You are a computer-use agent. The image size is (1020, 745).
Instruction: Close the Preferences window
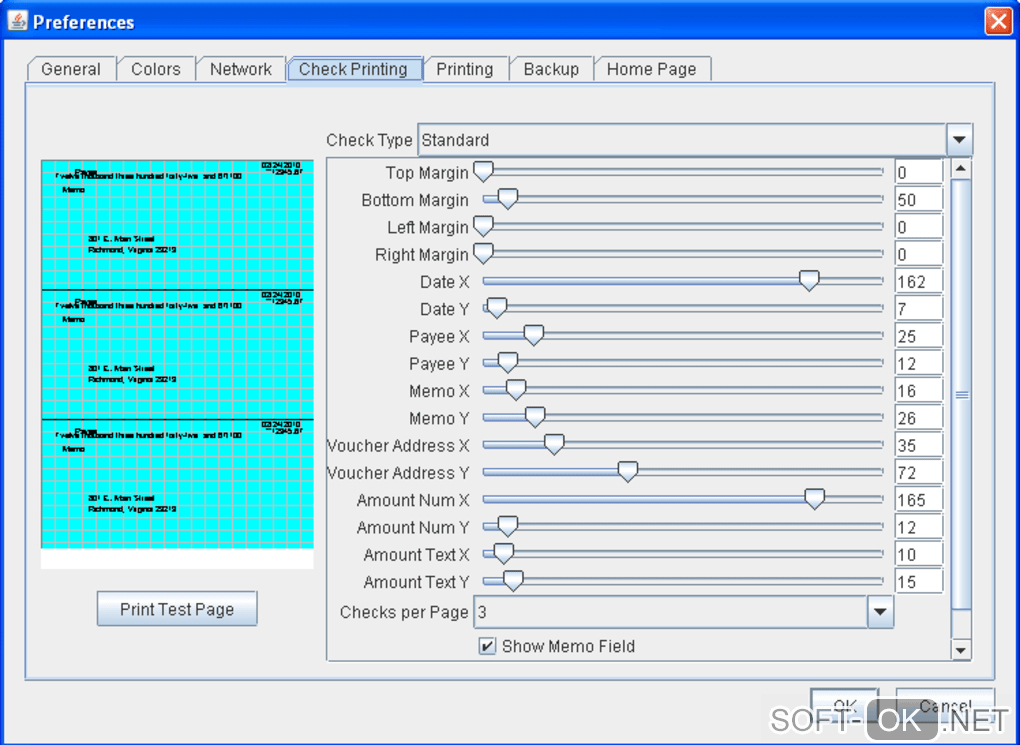pos(998,21)
